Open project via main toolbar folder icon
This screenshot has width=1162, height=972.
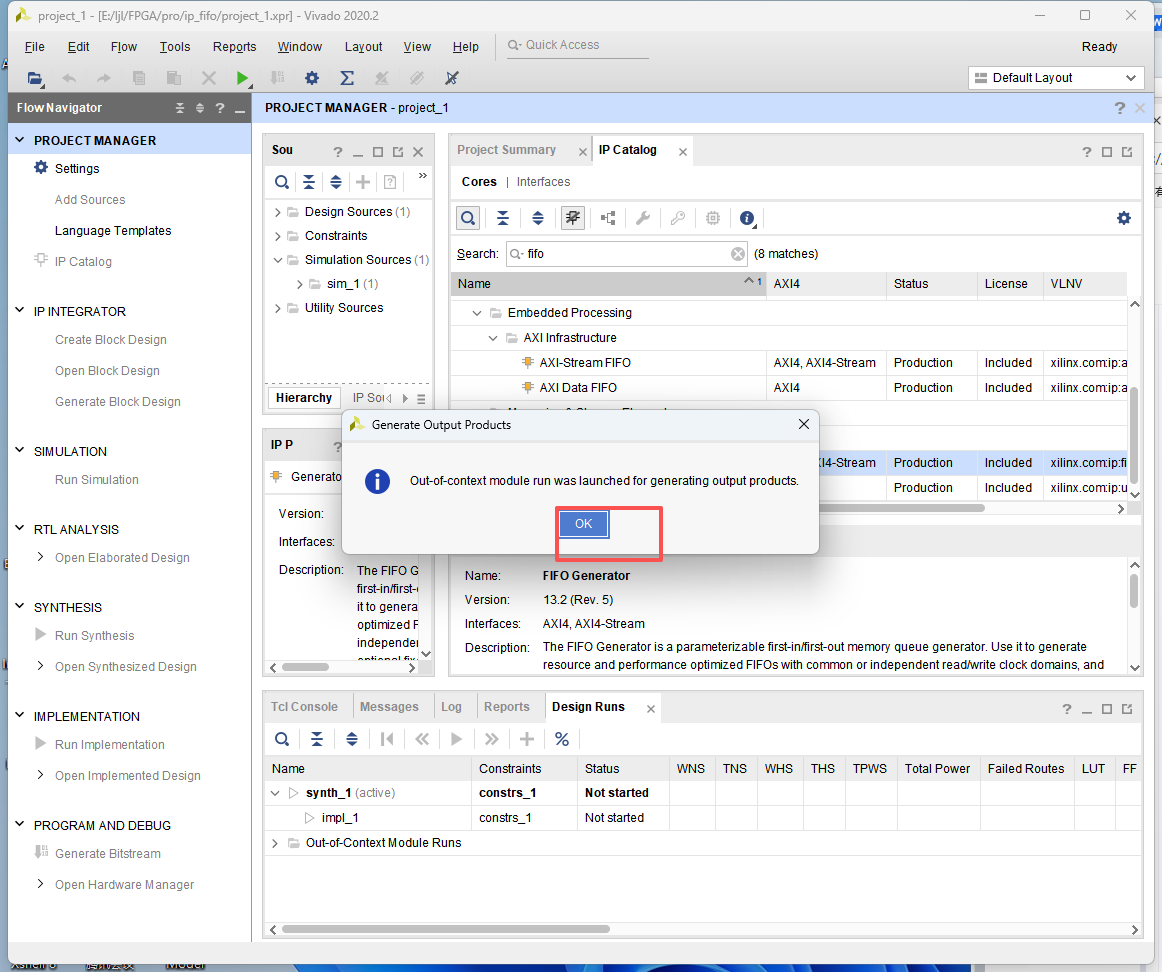34,78
